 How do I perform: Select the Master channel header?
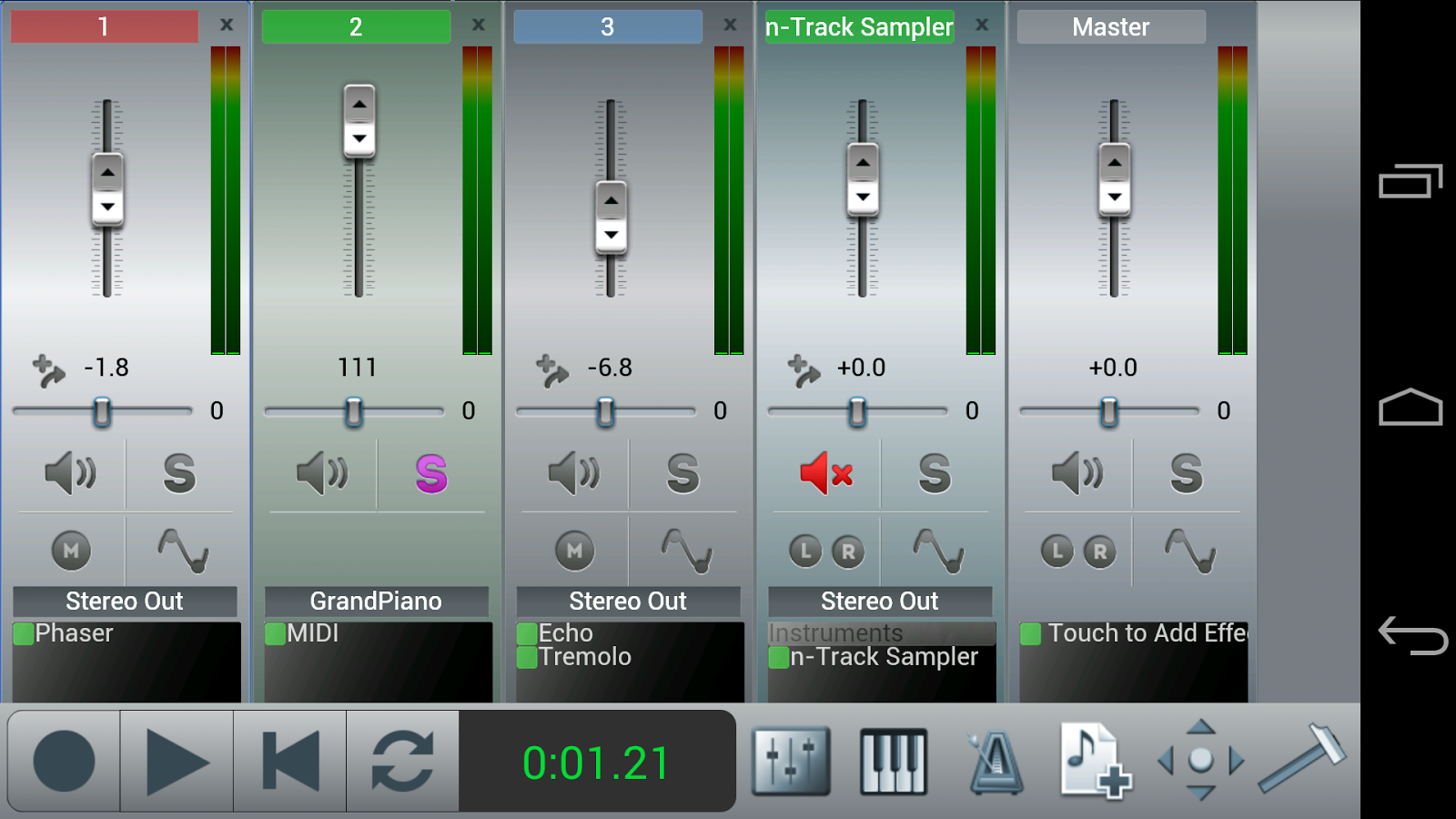[1111, 26]
